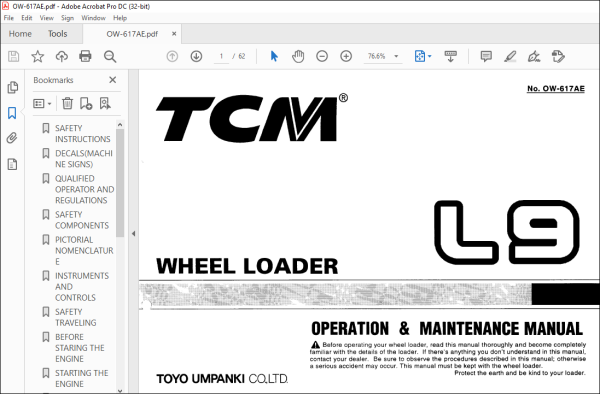This screenshot has width=600, height=394.
Task: Open the Window menu
Action: tap(93, 18)
